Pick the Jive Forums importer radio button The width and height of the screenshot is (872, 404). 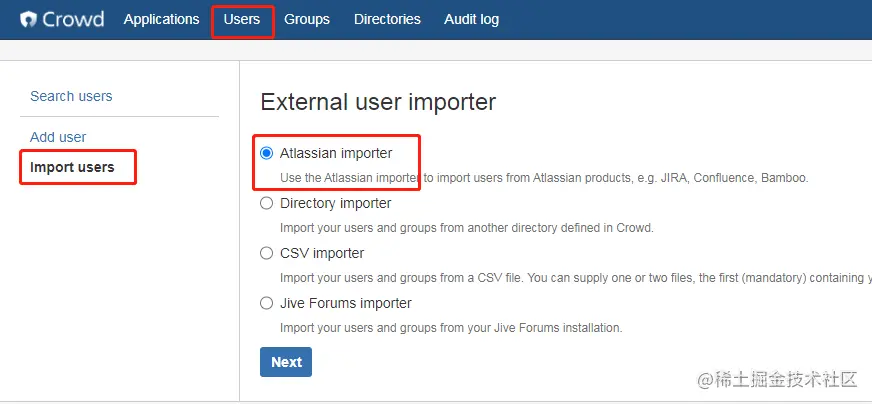tap(266, 303)
